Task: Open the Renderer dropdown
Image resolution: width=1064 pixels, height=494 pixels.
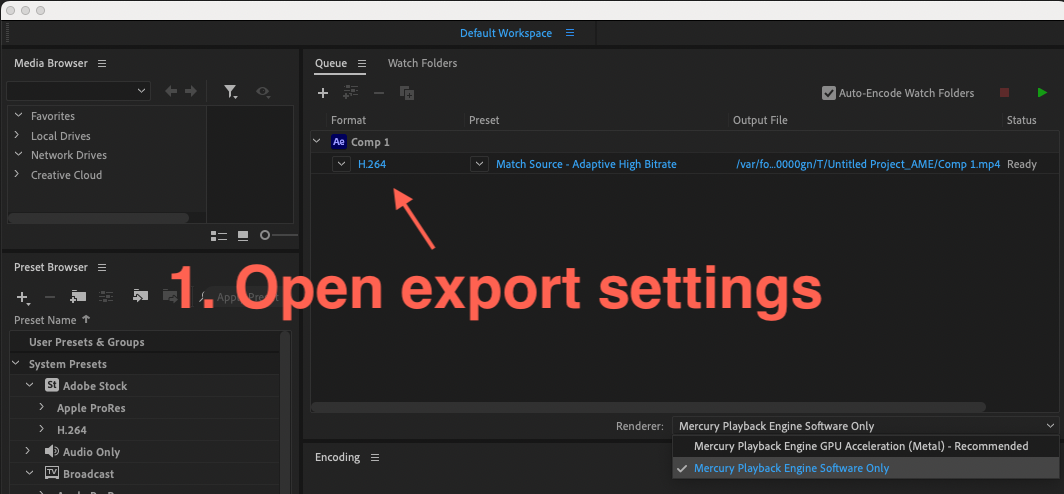Action: point(865,426)
